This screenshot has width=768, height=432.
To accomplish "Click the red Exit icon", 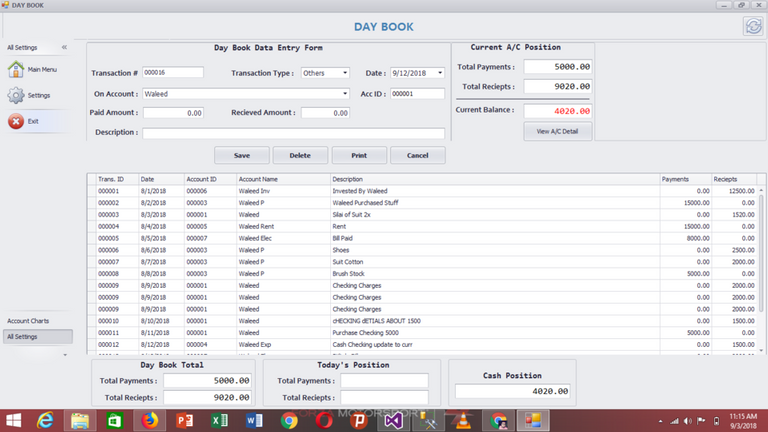I will 30,121.
